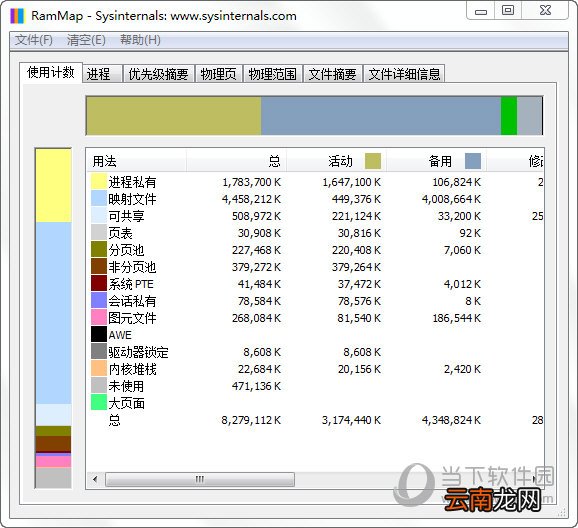The height and width of the screenshot is (528, 578).
Task: Click the brown swatch beside 非分页池
Action: tap(99, 267)
